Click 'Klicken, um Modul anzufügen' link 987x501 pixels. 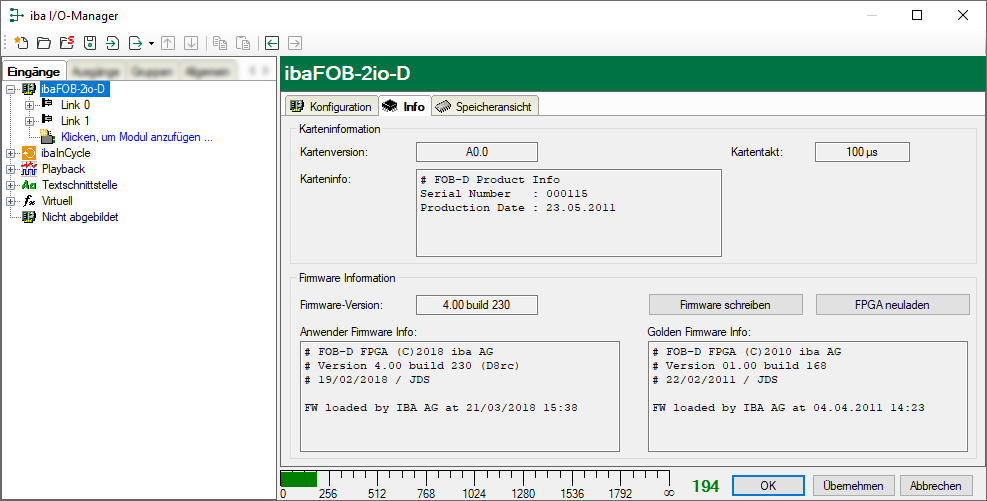point(136,137)
